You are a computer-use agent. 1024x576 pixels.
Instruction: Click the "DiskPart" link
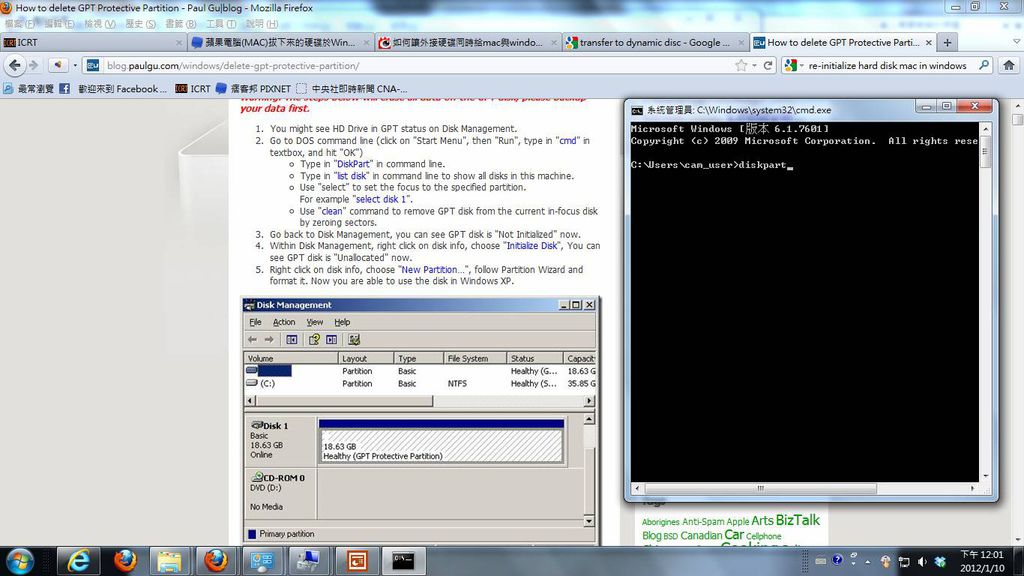pos(353,164)
